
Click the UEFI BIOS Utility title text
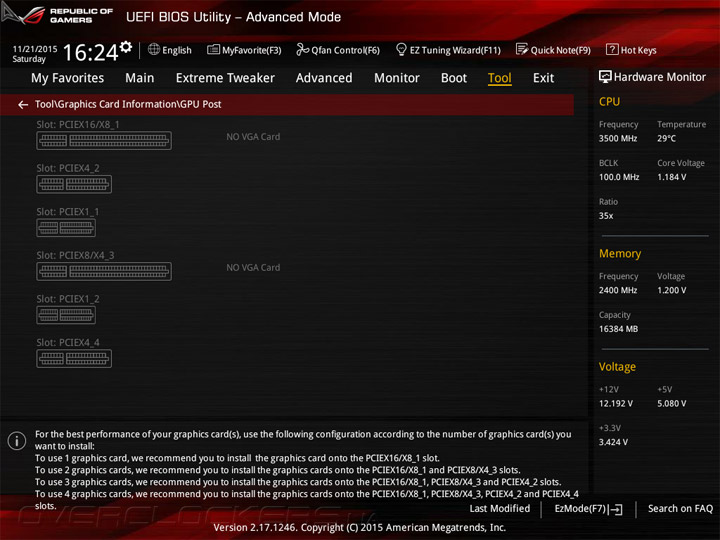click(233, 17)
